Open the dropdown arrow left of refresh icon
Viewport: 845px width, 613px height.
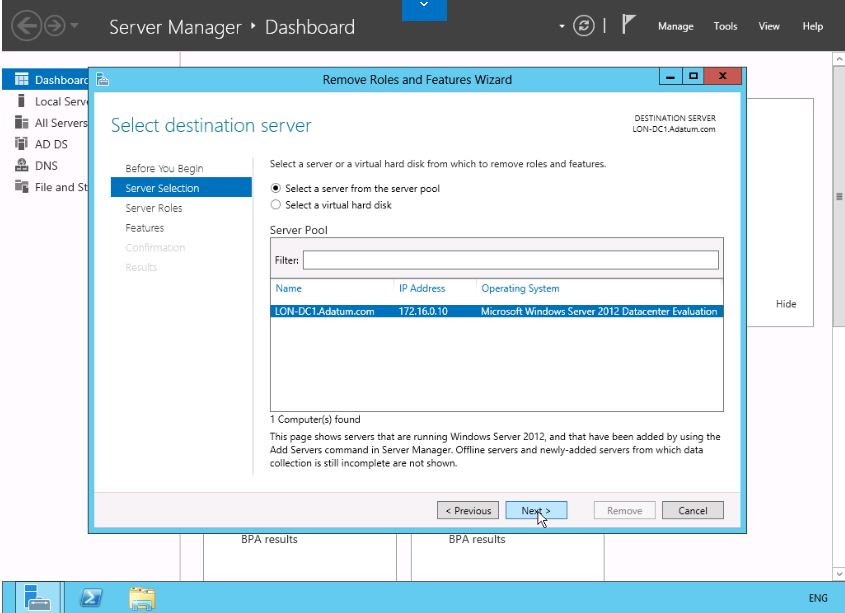pyautogui.click(x=562, y=26)
